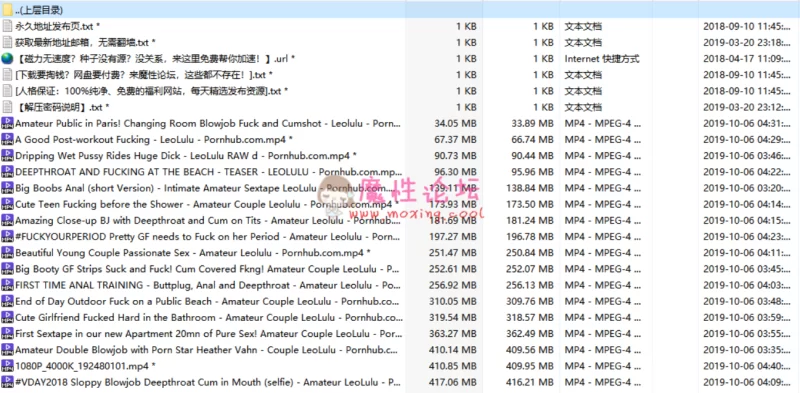Image resolution: width=800 pixels, height=393 pixels.
Task: Select the 人格保证 text file entry
Action: pyautogui.click(x=152, y=91)
